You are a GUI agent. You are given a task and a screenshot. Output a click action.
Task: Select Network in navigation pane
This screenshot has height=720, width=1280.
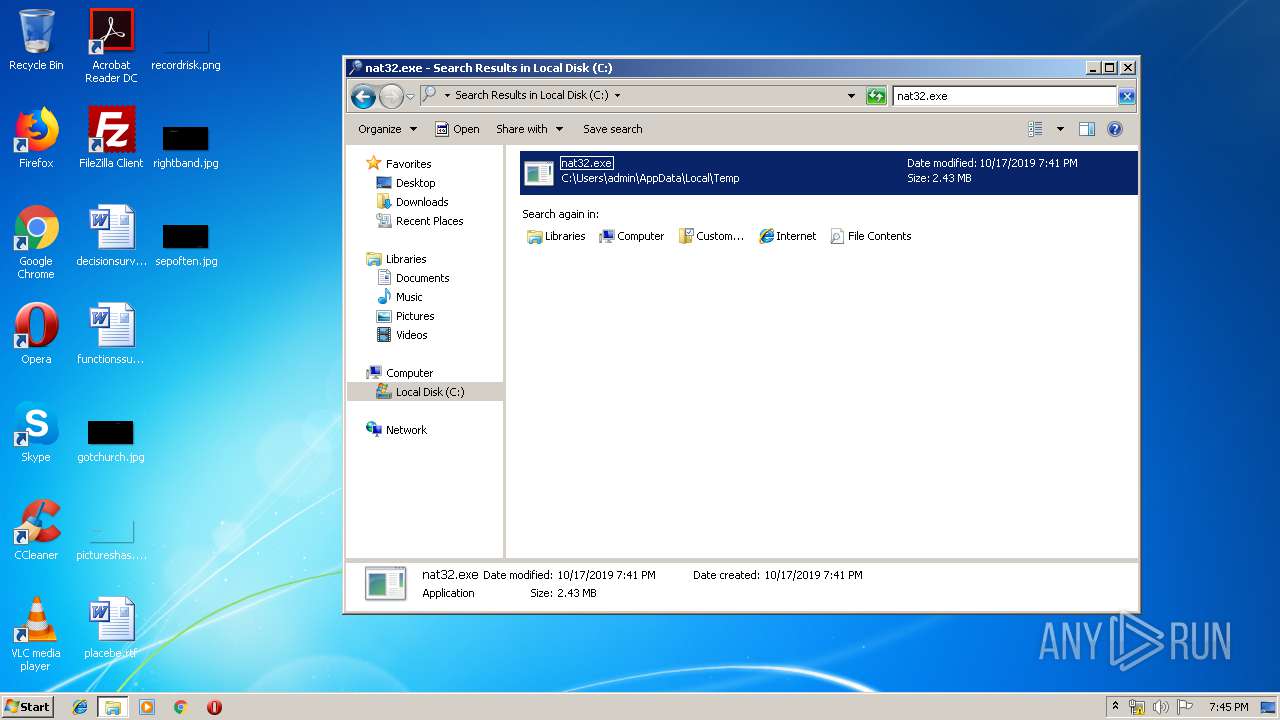(397, 430)
